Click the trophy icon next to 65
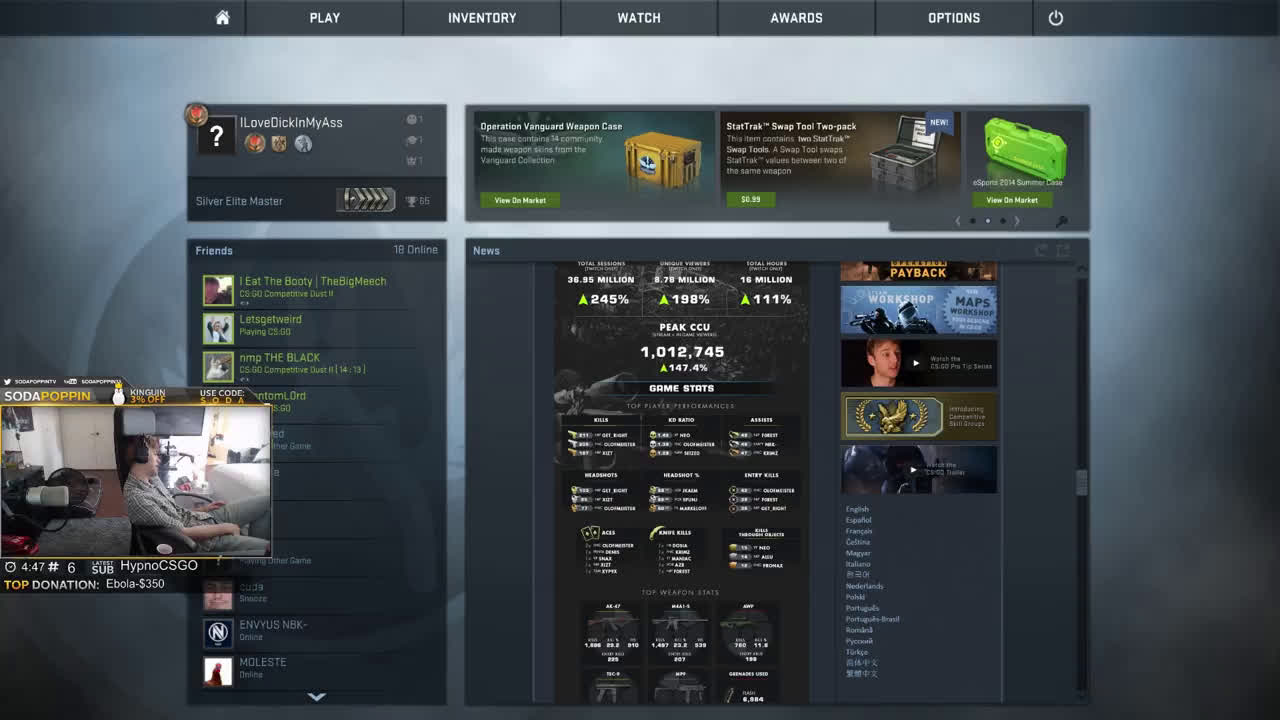This screenshot has height=720, width=1280. 411,201
